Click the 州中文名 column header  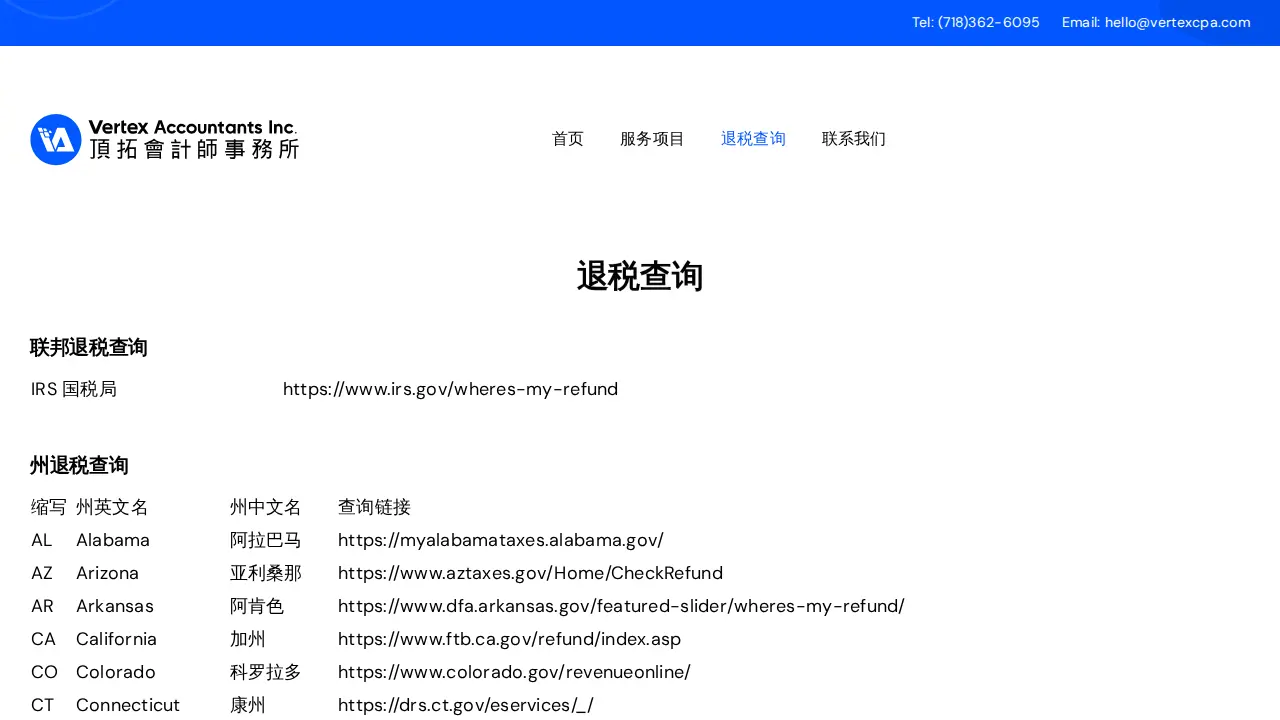point(266,507)
